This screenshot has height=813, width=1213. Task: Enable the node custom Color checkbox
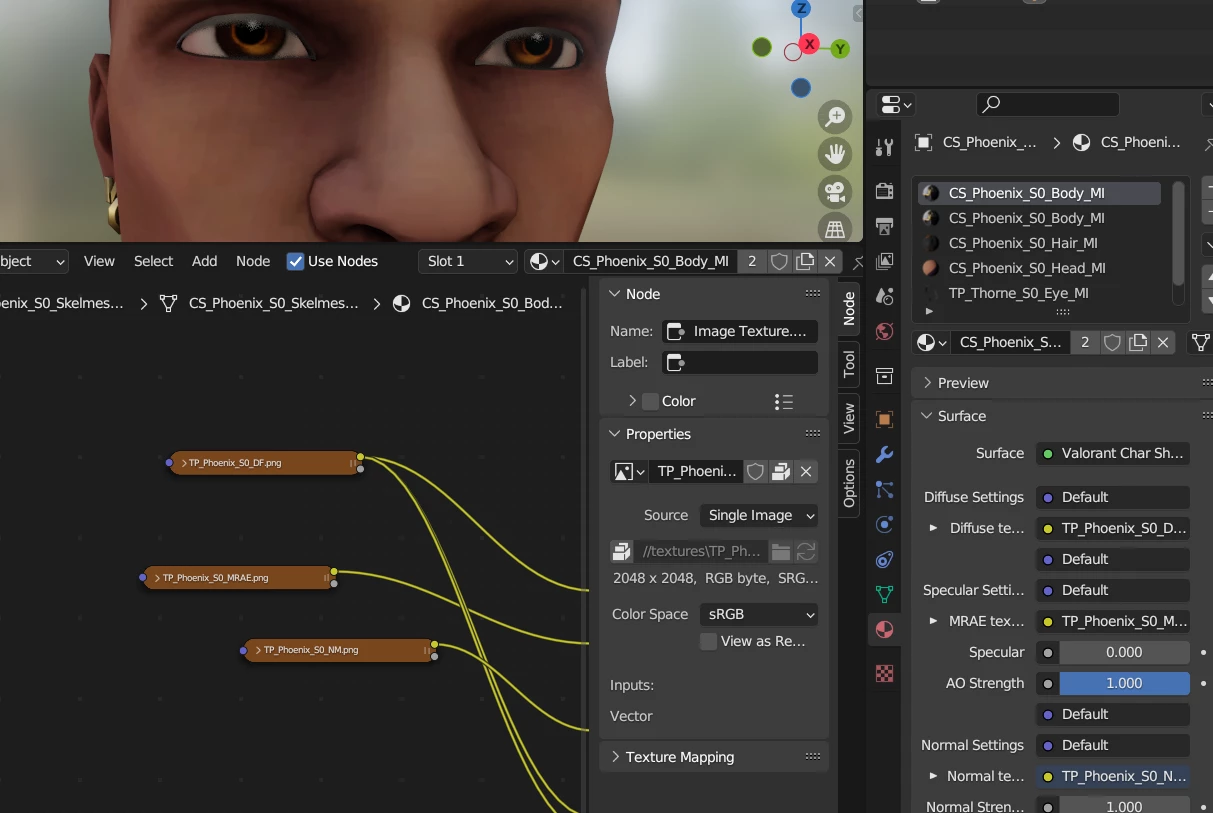[x=650, y=401]
